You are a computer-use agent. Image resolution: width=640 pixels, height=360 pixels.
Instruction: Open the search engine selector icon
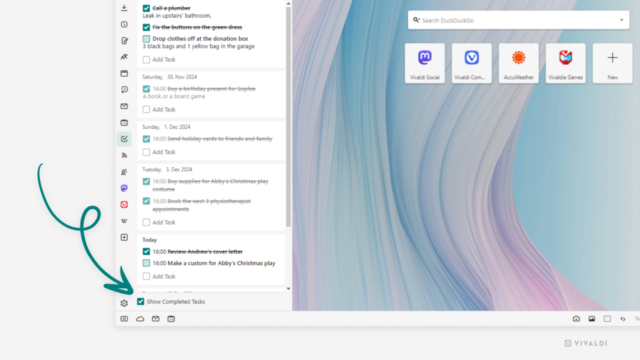pos(416,20)
